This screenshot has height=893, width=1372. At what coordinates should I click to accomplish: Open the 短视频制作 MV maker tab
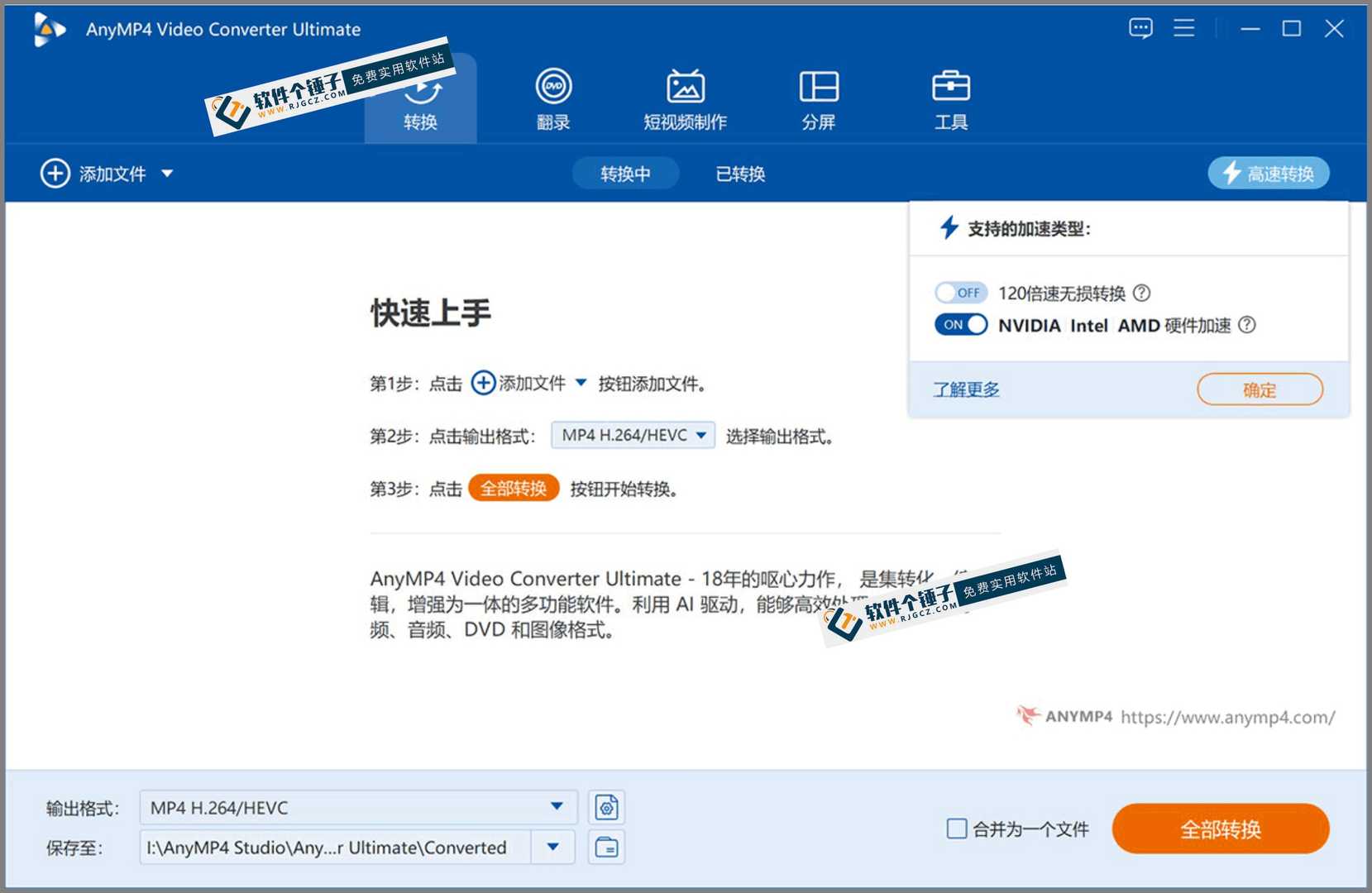(685, 99)
